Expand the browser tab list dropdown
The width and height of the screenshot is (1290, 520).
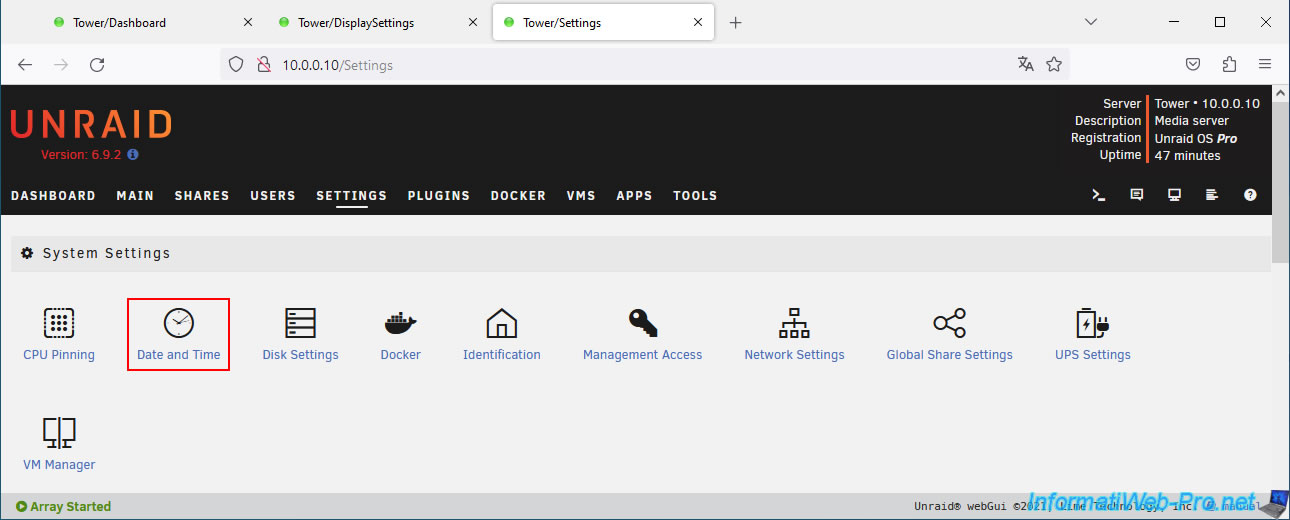click(1091, 22)
